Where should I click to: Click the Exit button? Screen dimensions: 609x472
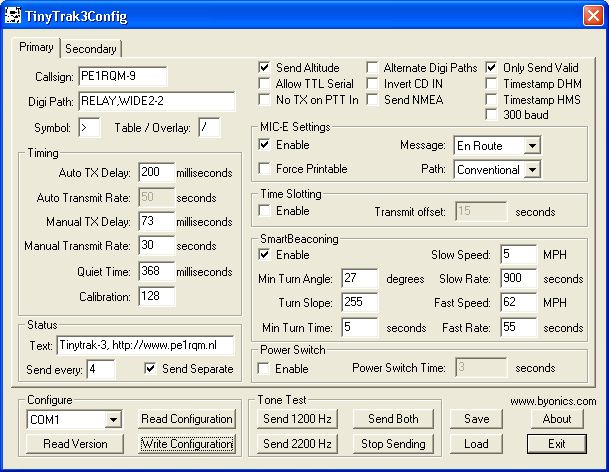coord(557,444)
